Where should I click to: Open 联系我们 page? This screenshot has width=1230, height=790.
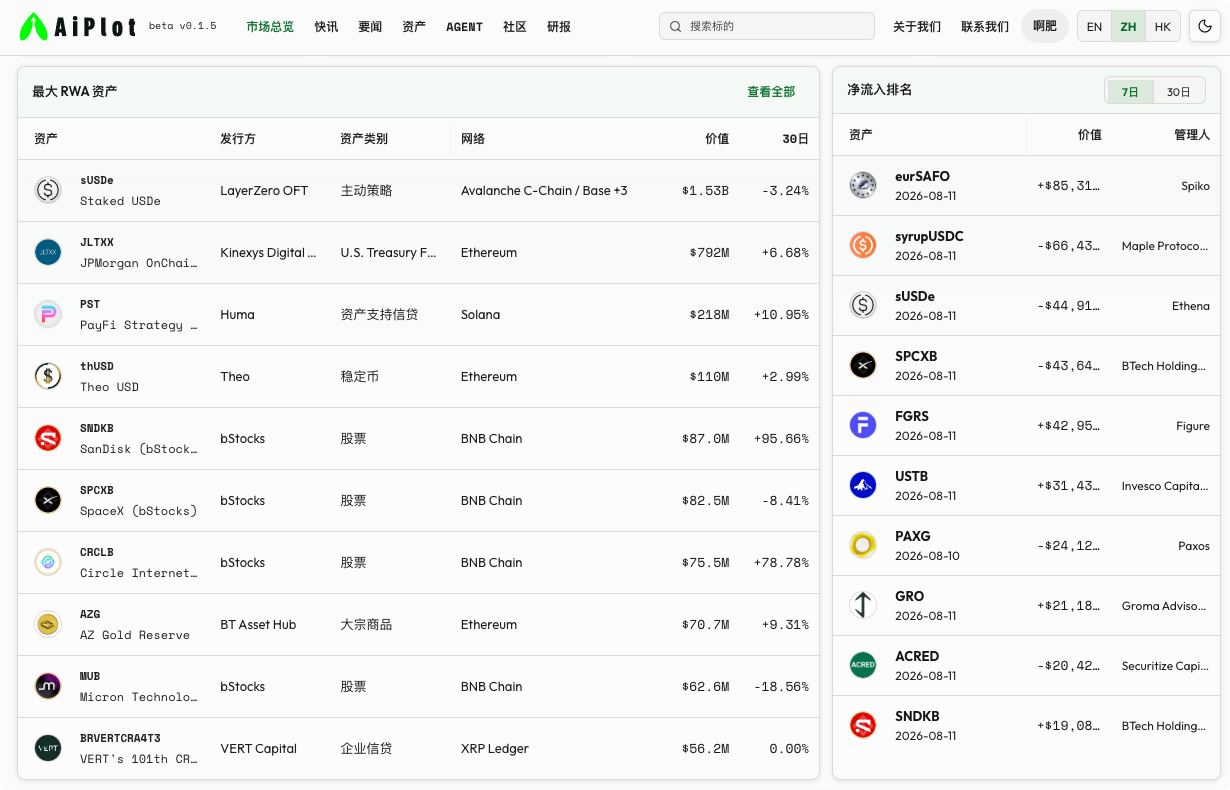point(985,27)
